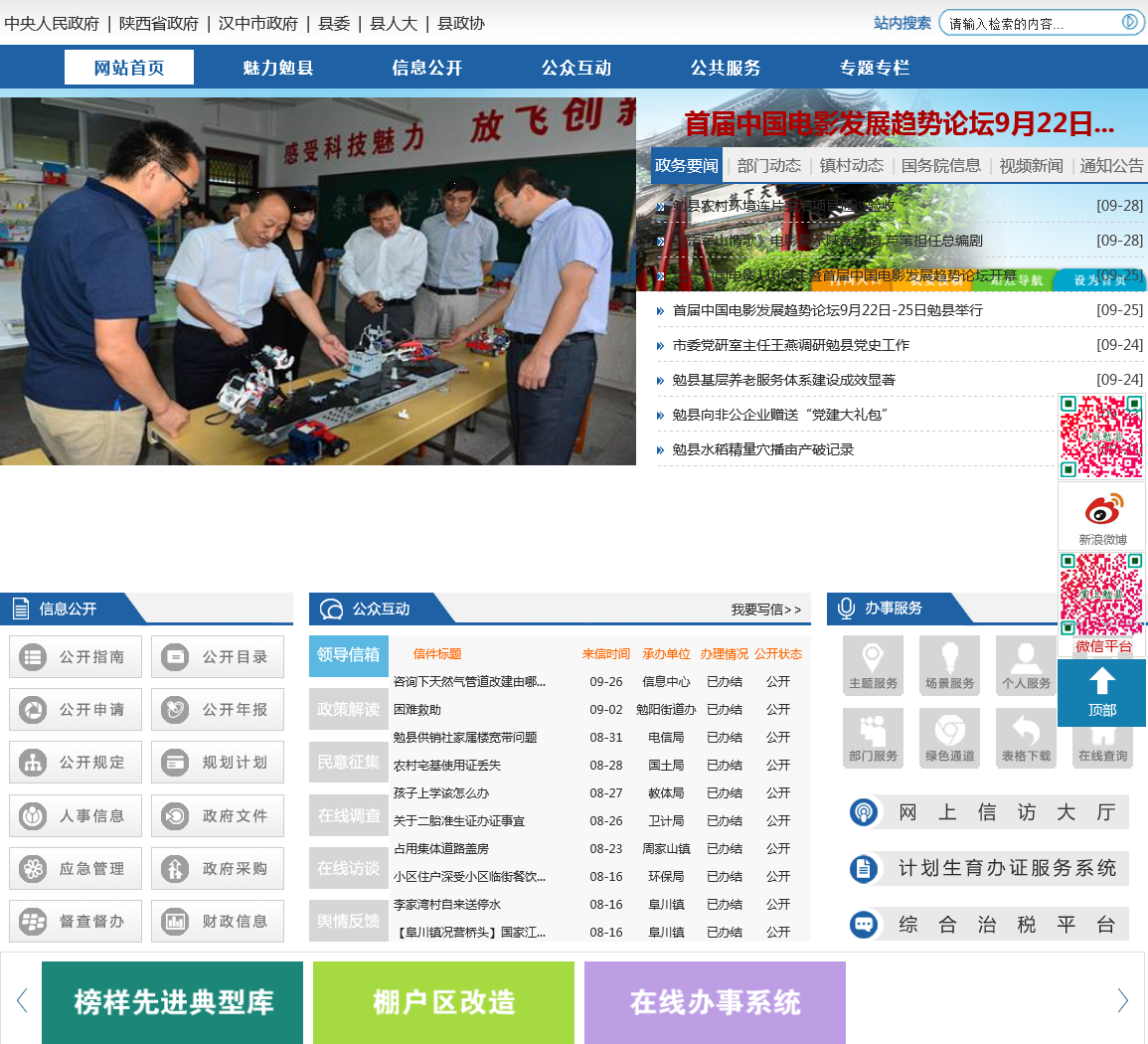Open 网上信访大厅 service link
The height and width of the screenshot is (1044, 1148).
[x=988, y=812]
